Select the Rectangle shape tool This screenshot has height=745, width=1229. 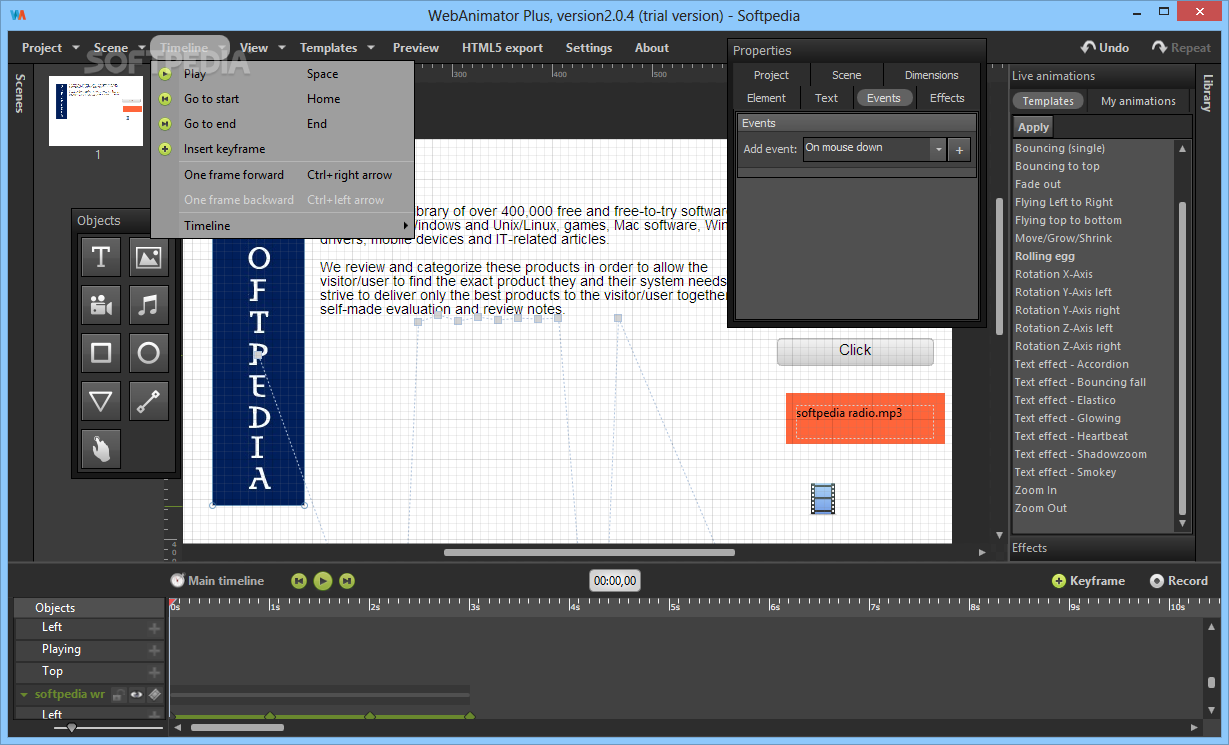click(x=101, y=353)
